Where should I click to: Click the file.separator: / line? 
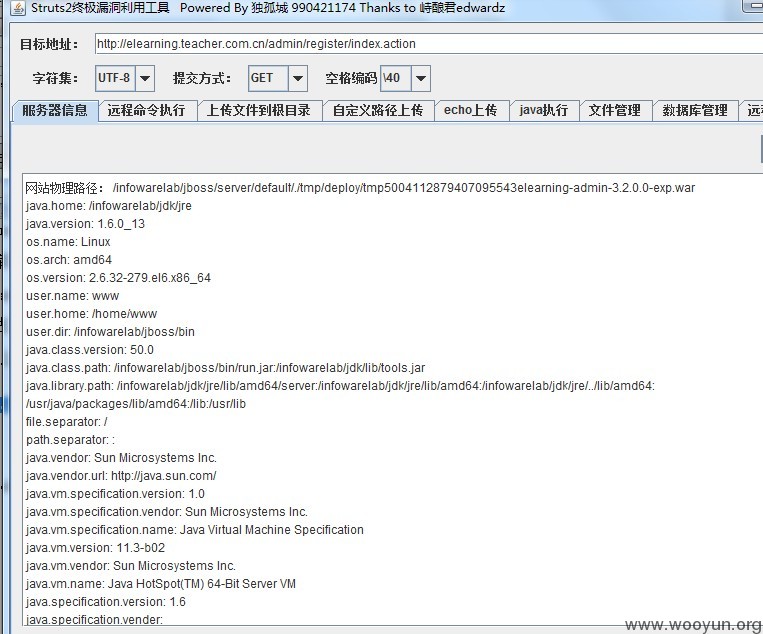point(67,422)
